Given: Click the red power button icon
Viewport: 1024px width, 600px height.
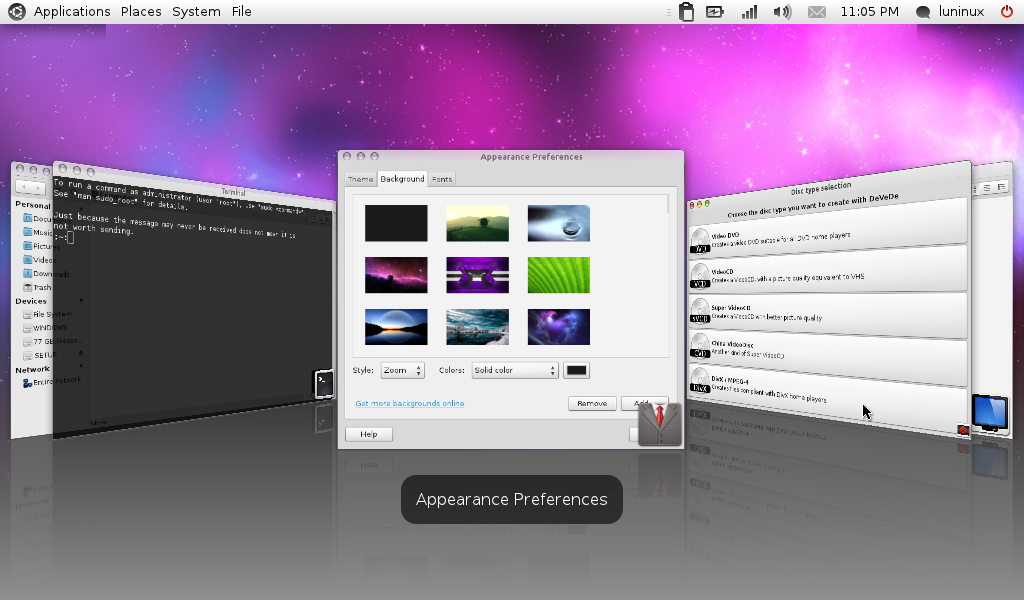Looking at the screenshot, I should click(x=1006, y=12).
